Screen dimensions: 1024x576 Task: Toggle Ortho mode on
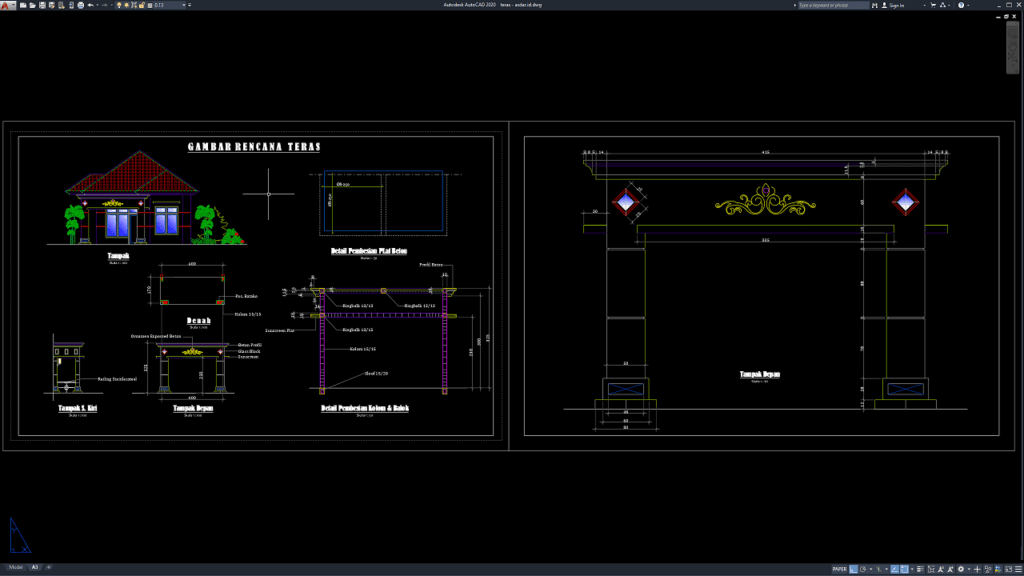coord(894,568)
